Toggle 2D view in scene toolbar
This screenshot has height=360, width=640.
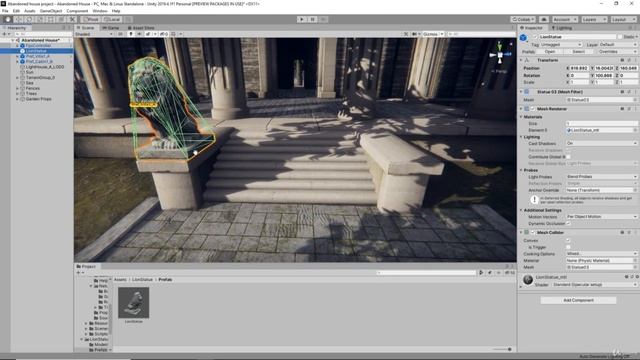pyautogui.click(x=120, y=34)
